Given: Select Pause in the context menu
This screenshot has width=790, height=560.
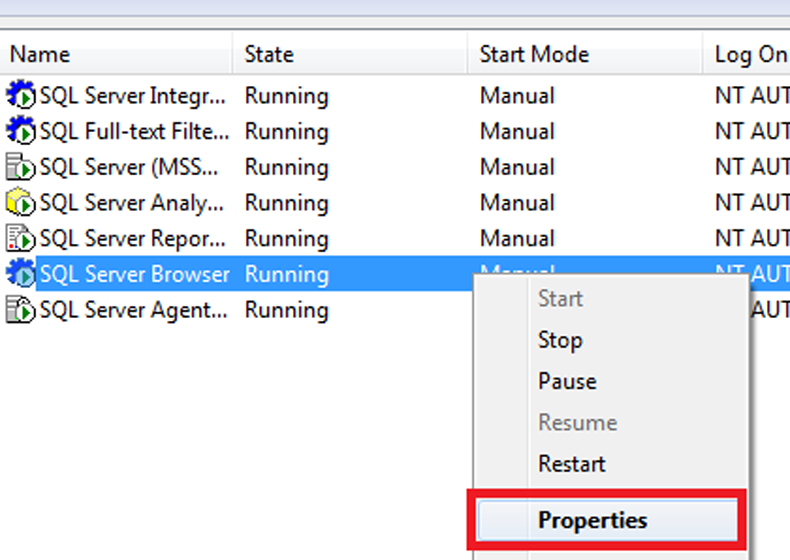Looking at the screenshot, I should (567, 381).
